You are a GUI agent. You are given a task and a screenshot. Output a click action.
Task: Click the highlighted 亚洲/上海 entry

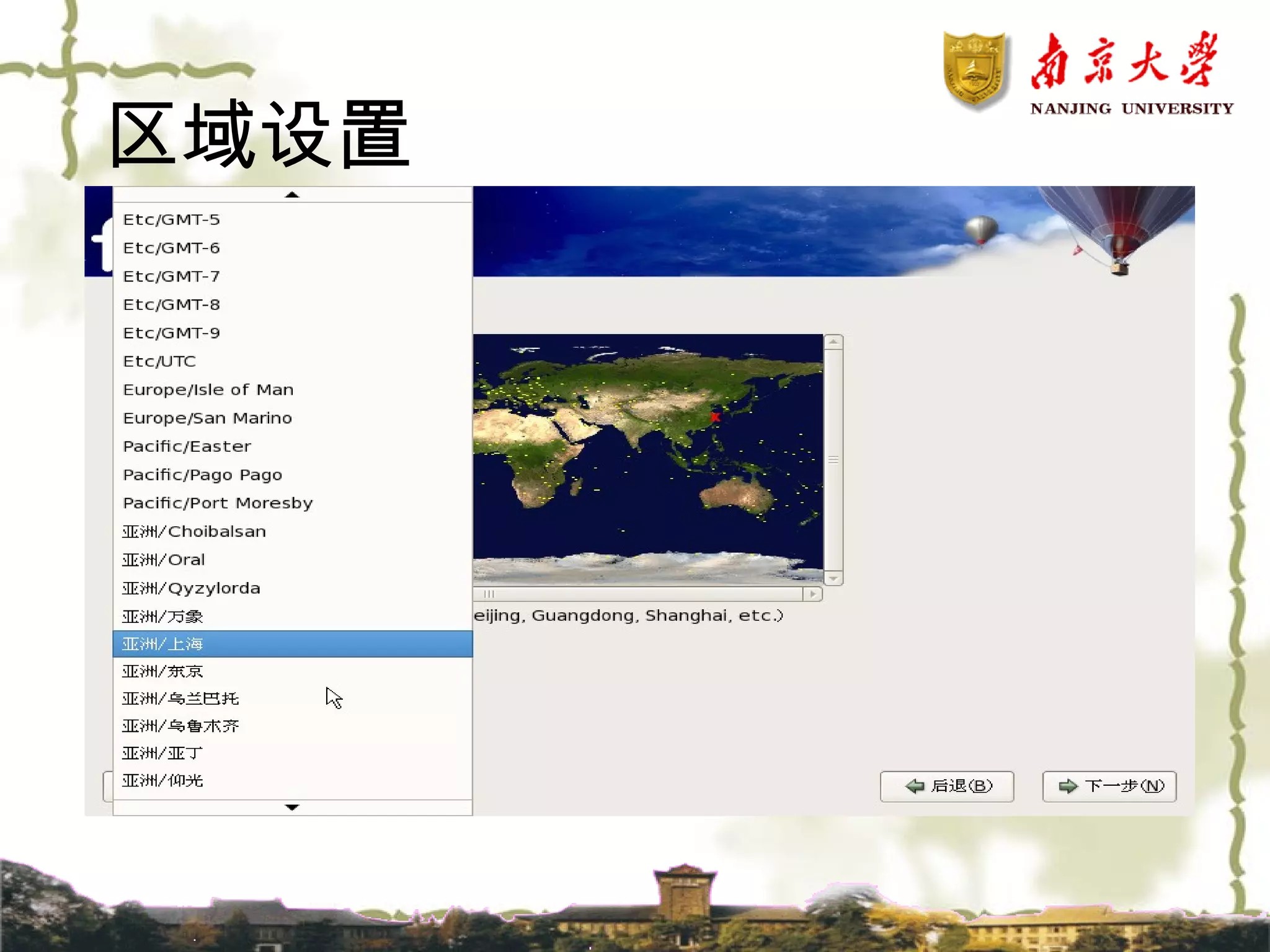(292, 644)
